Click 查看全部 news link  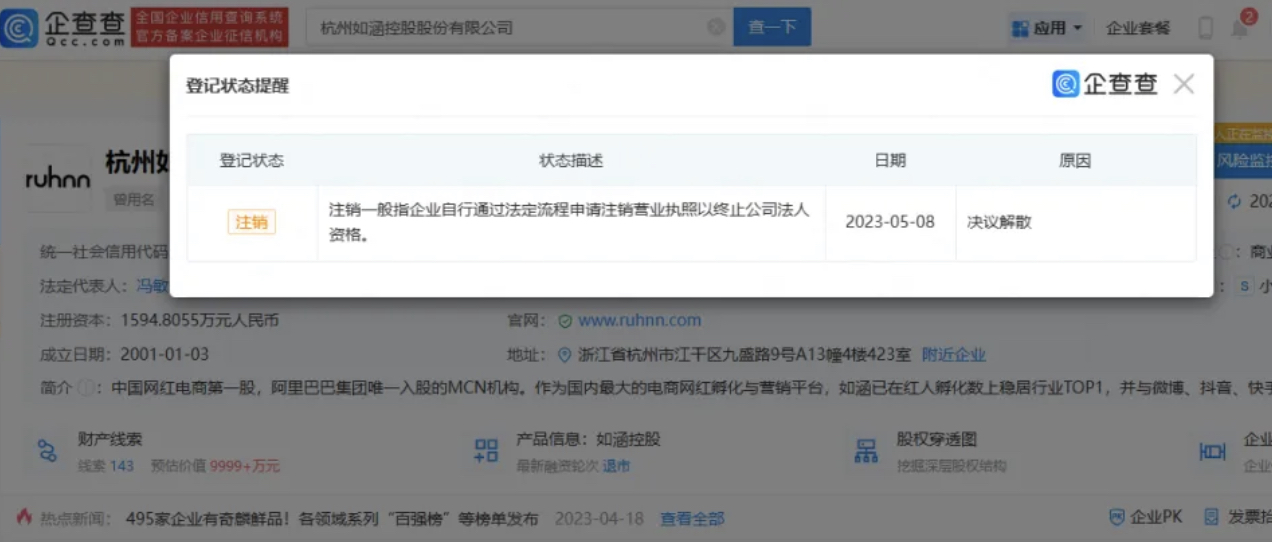[692, 519]
